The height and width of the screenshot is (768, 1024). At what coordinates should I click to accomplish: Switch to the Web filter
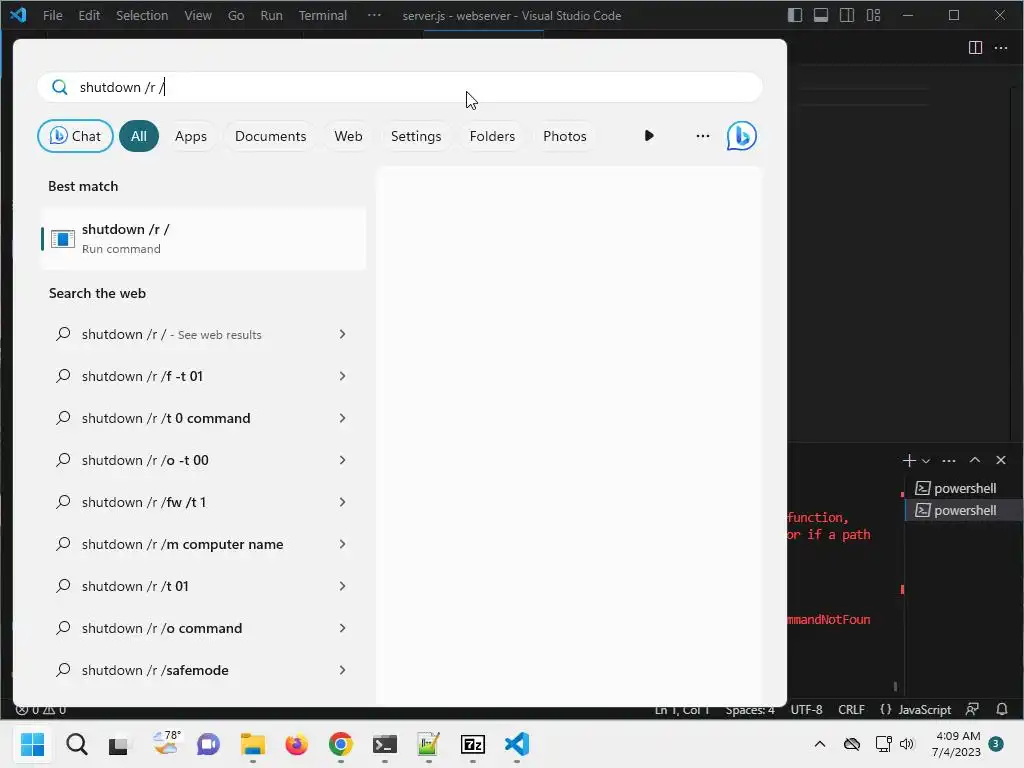(x=348, y=136)
